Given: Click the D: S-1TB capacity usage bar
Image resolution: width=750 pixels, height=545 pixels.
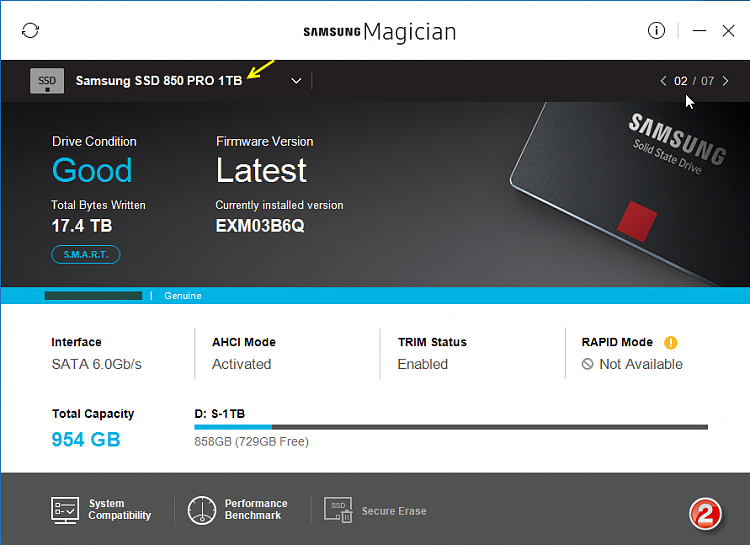Looking at the screenshot, I should coord(451,427).
